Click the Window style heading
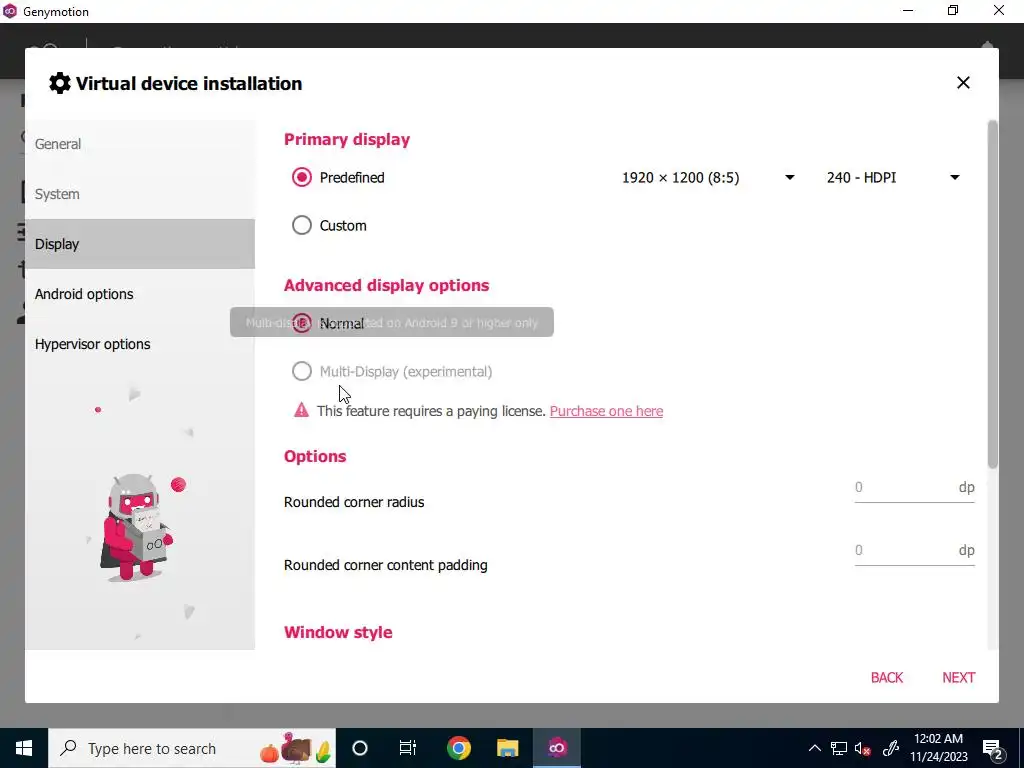 [x=338, y=632]
